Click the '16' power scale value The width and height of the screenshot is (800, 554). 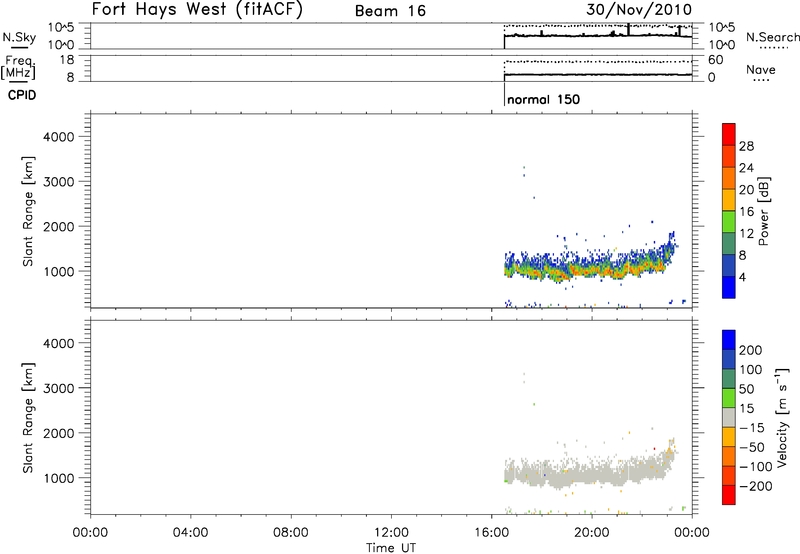pos(746,212)
